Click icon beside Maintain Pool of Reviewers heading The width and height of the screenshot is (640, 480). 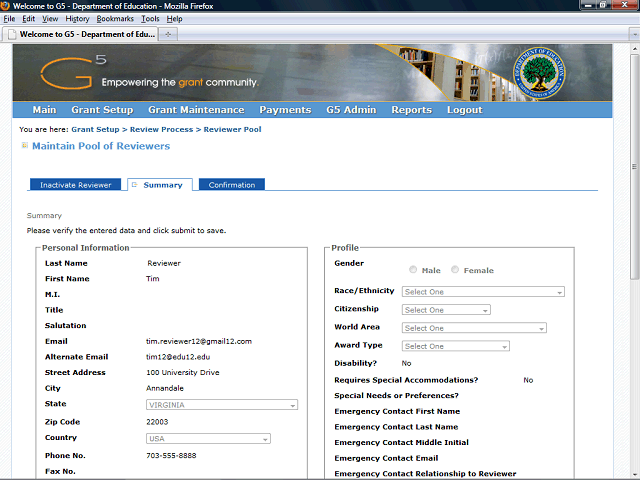[x=25, y=145]
